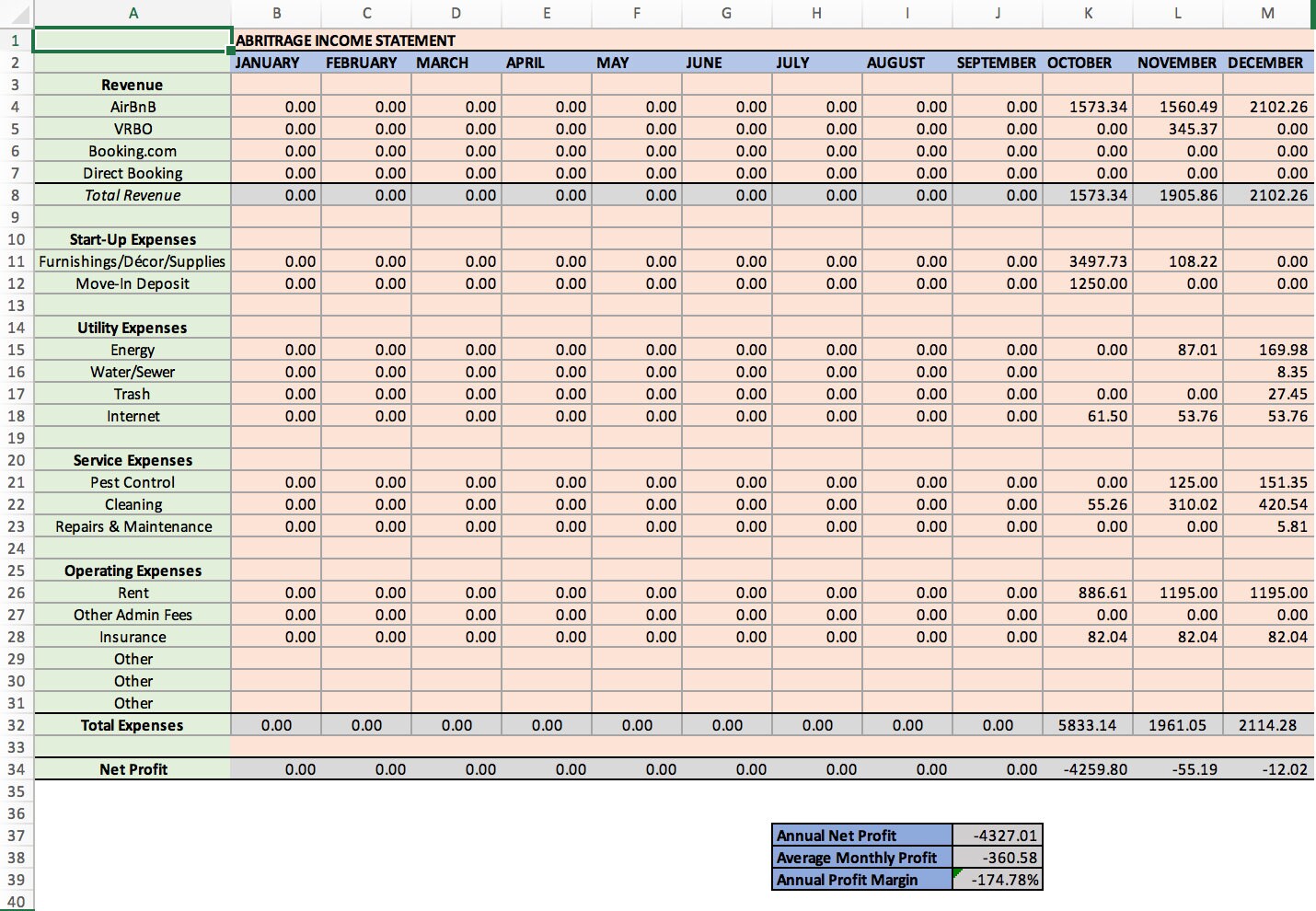
Task: Select row 34 header for Net Profit
Action: pos(16,768)
